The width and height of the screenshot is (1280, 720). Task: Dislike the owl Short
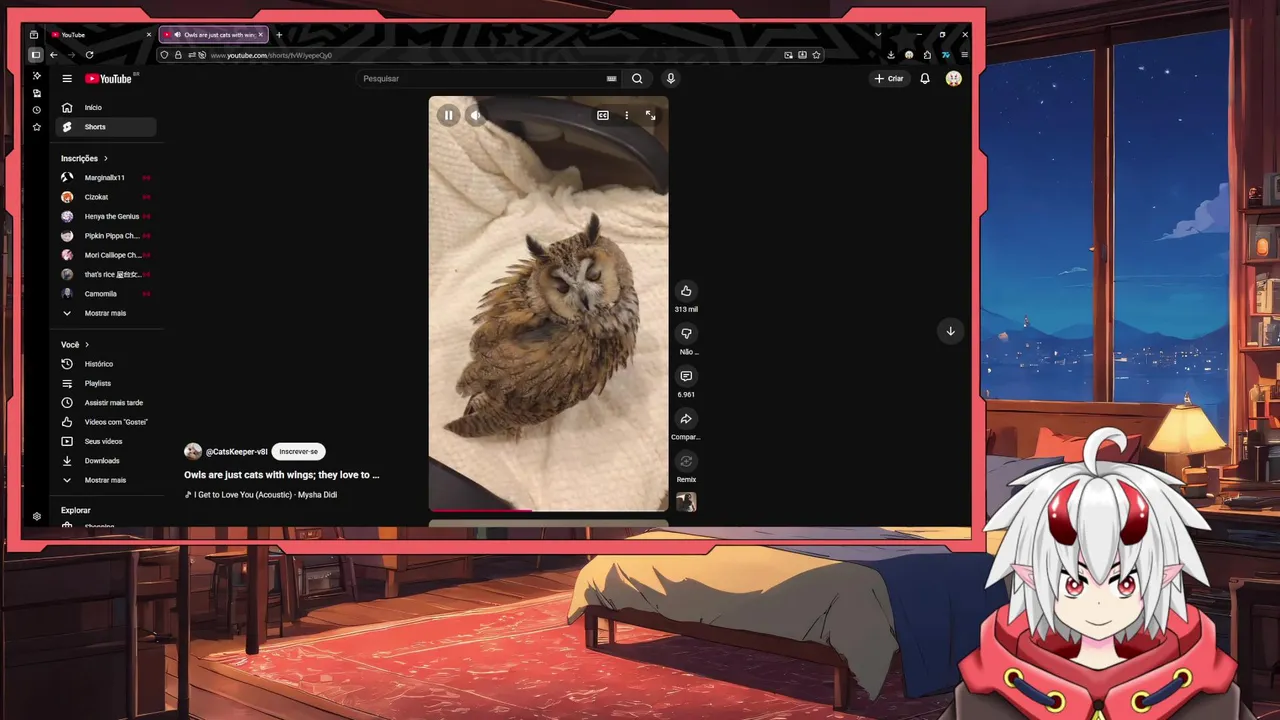686,334
